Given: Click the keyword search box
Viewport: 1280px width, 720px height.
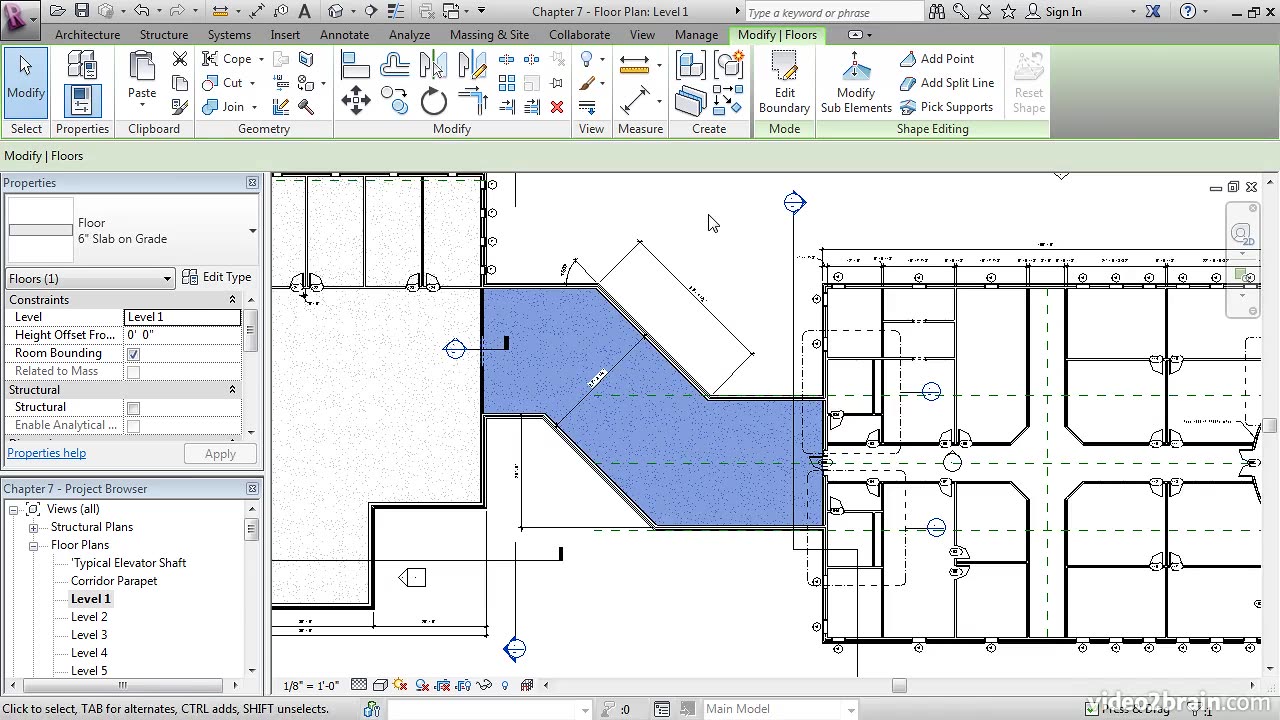Looking at the screenshot, I should (834, 12).
